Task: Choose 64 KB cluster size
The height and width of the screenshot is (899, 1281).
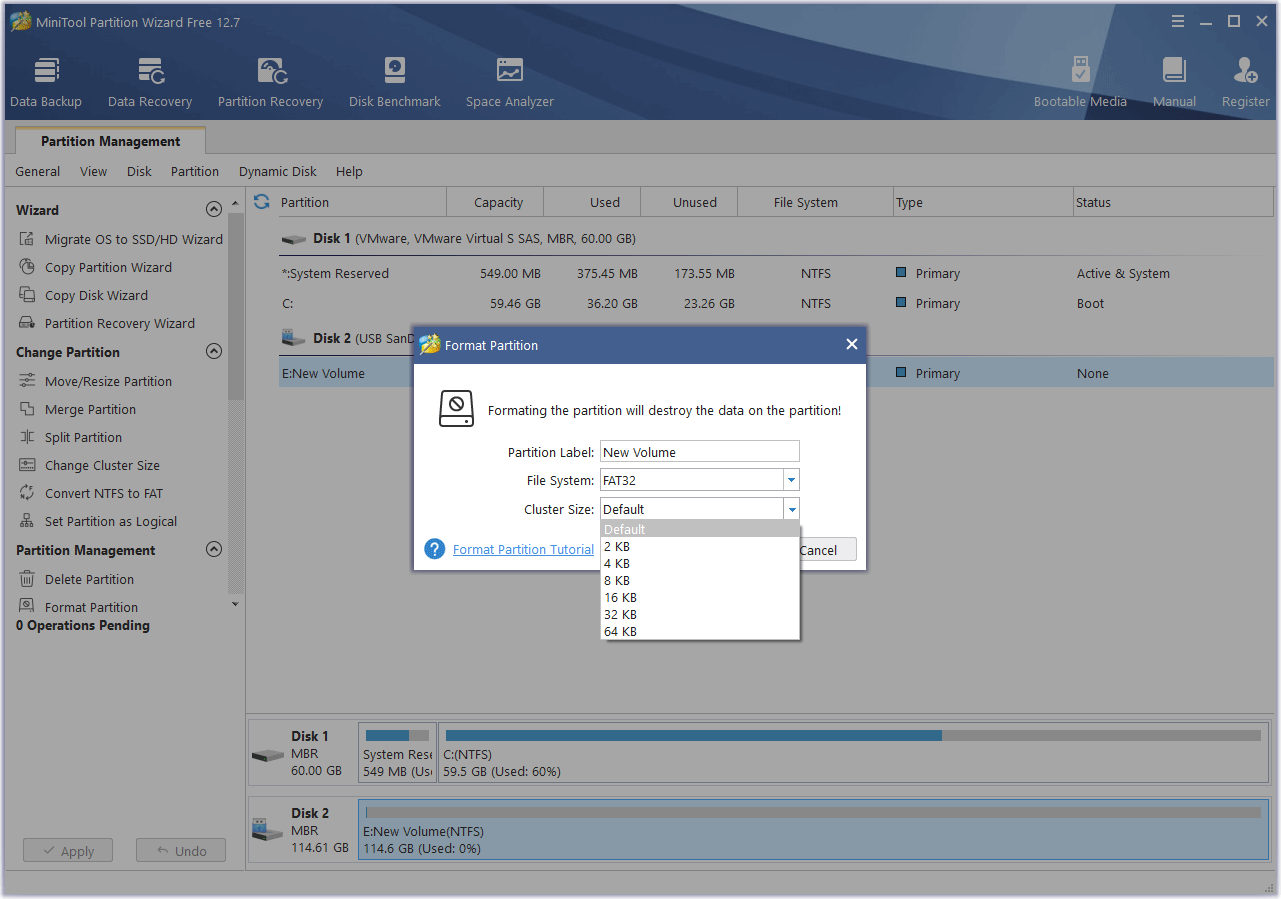Action: point(700,631)
